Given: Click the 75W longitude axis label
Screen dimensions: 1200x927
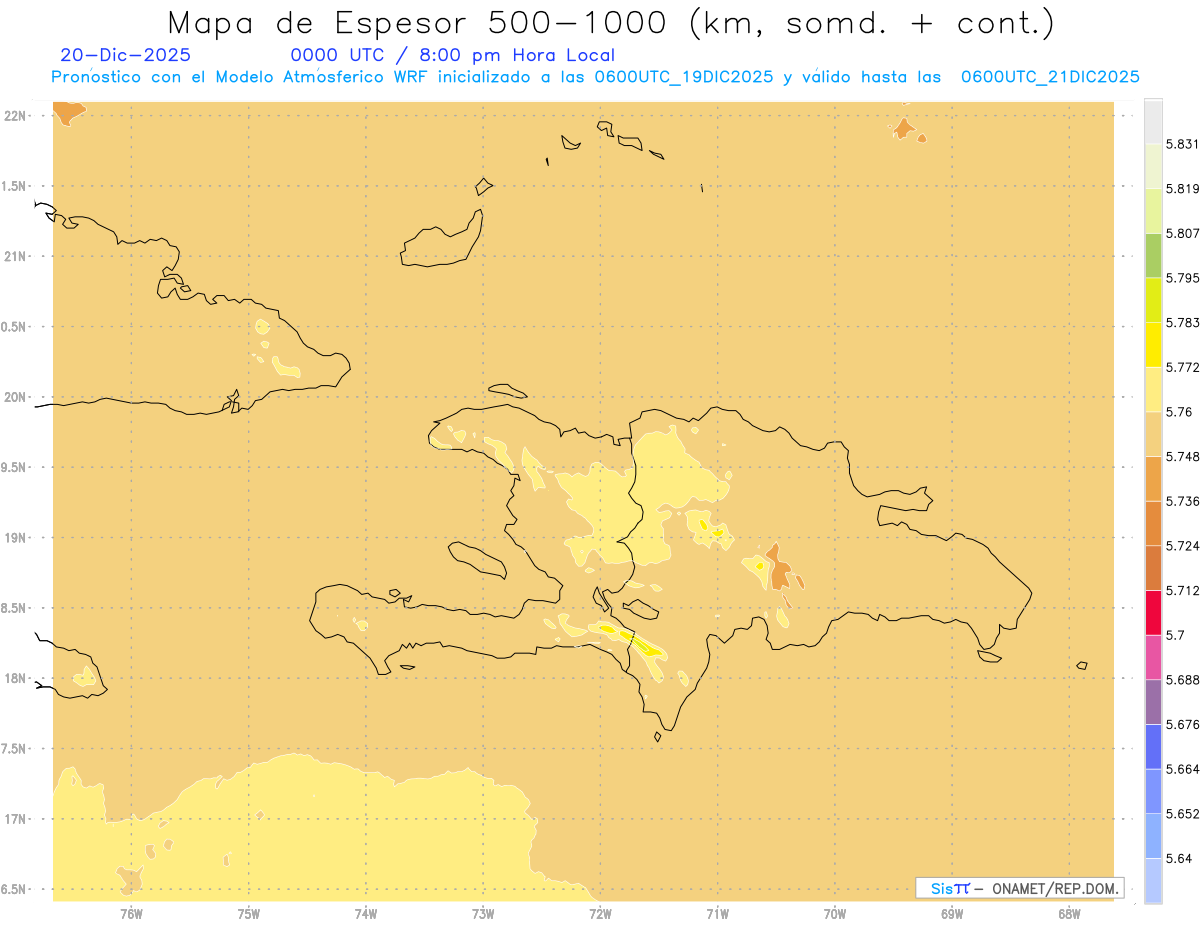Looking at the screenshot, I should click(249, 913).
